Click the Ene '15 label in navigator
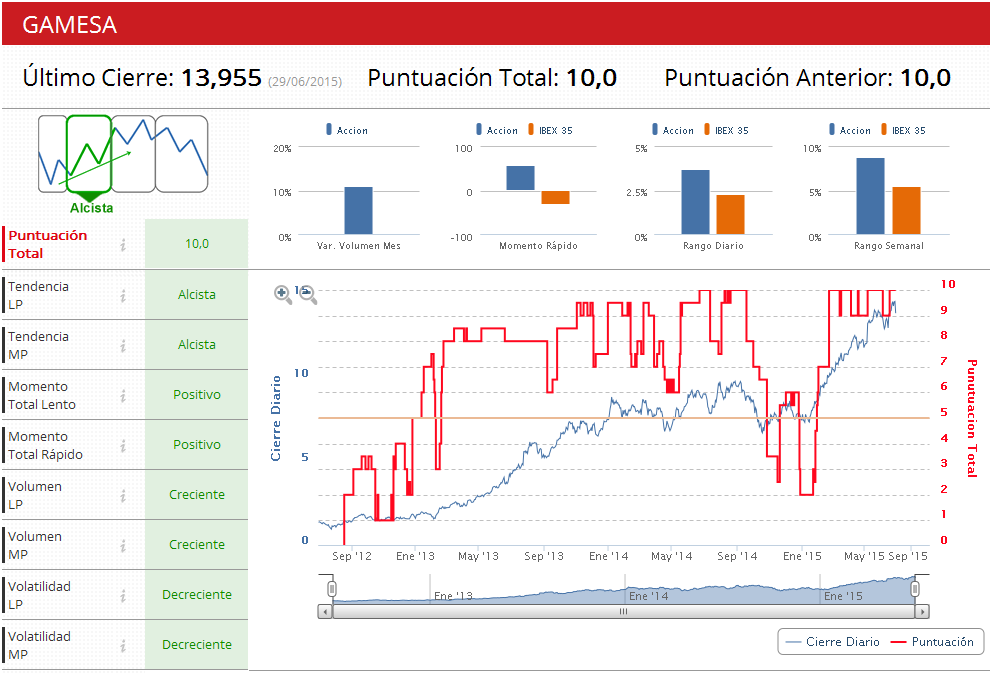This screenshot has height=674, width=994. 843,596
